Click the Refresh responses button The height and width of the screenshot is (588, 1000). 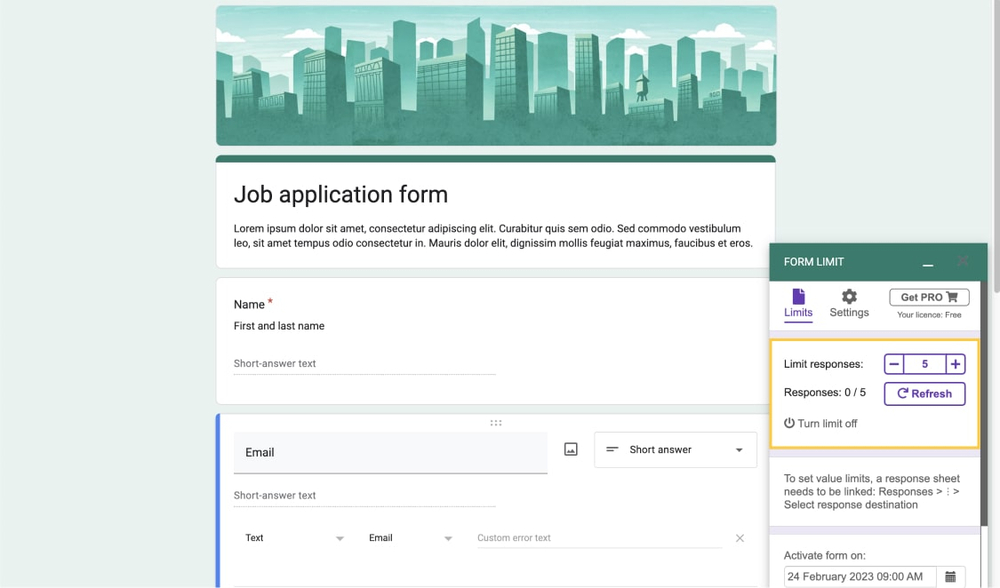pos(924,394)
